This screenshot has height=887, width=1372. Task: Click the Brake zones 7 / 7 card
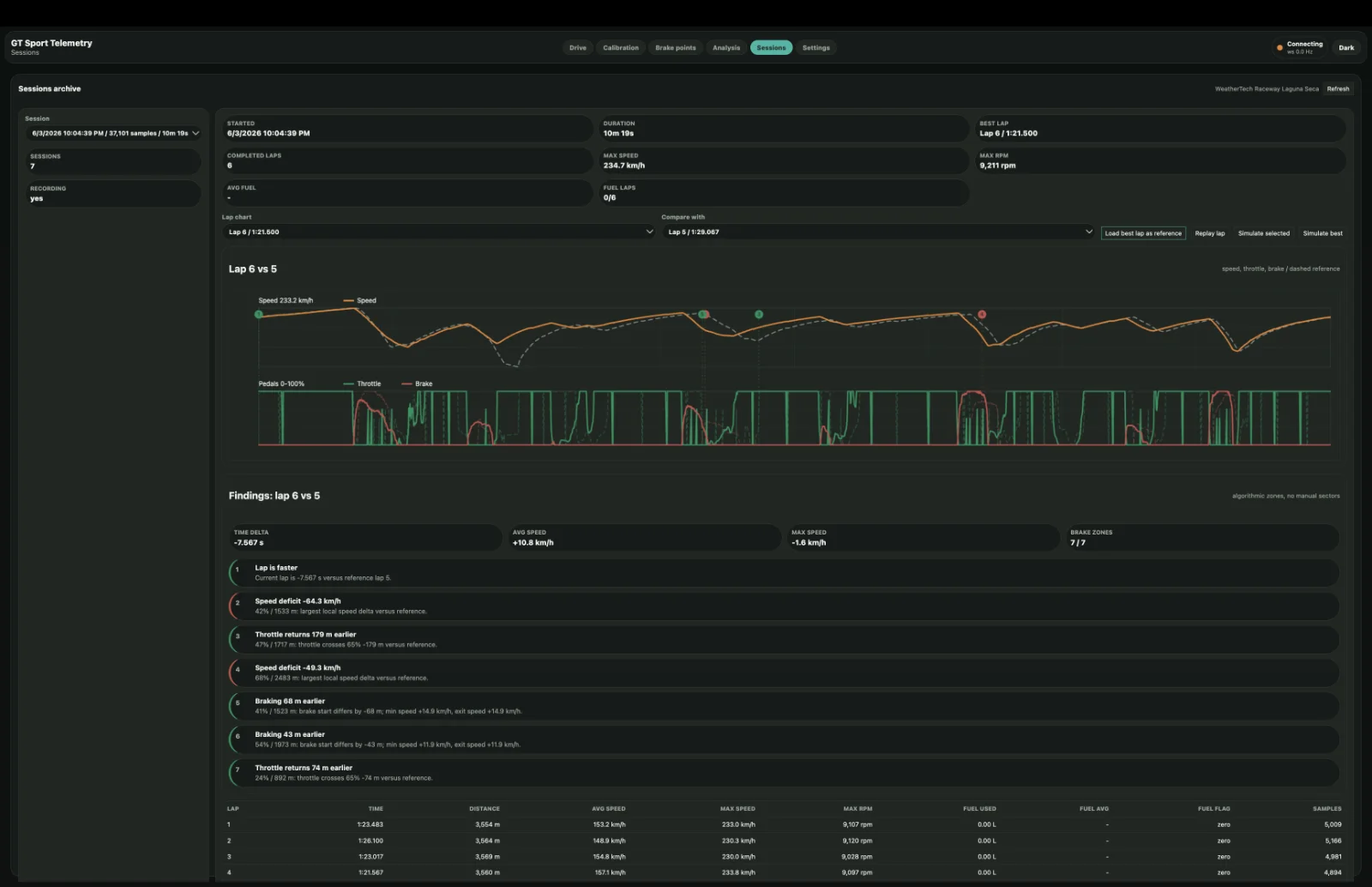pos(1202,538)
